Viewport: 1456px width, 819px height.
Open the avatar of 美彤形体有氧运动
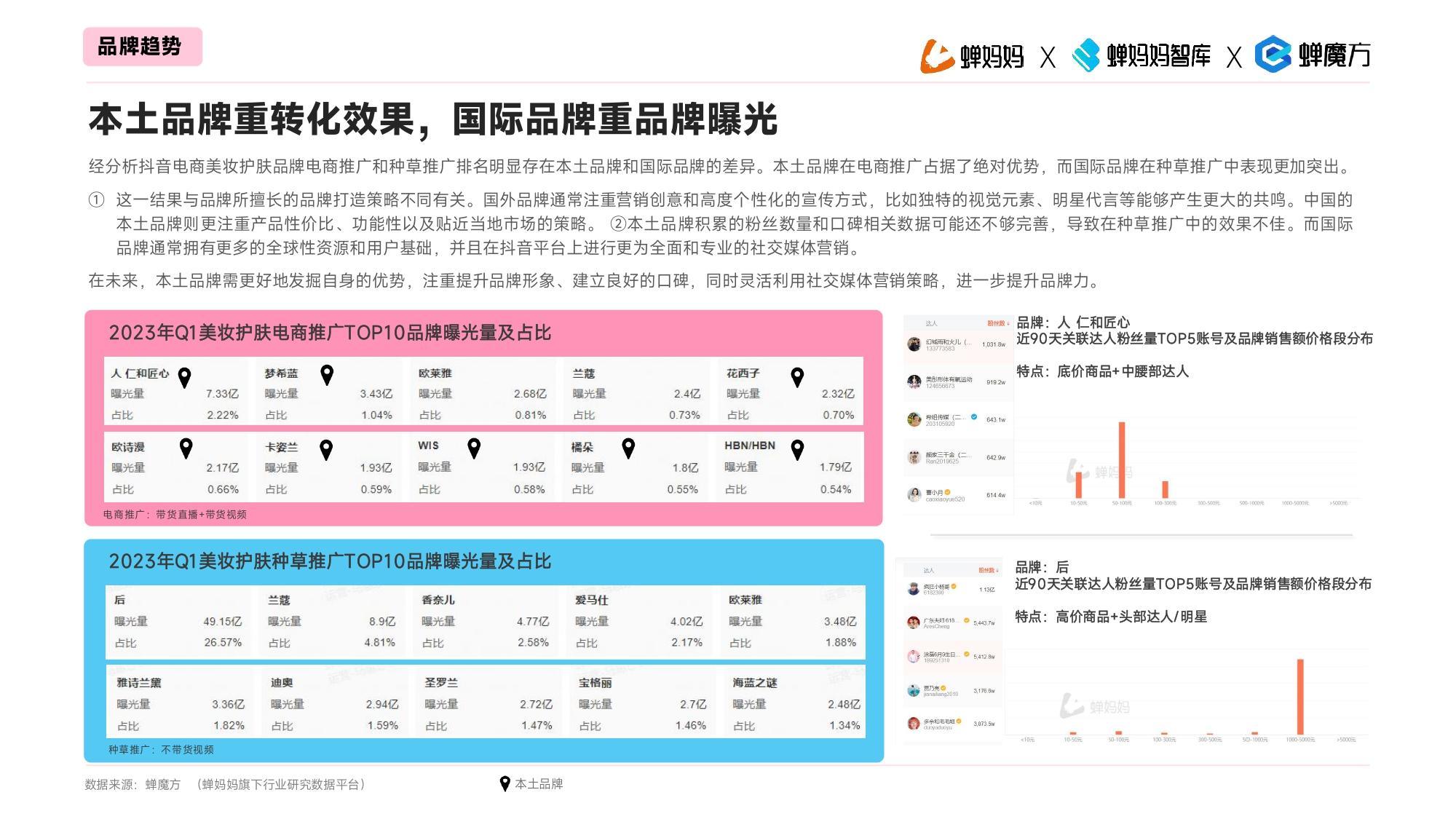914,381
